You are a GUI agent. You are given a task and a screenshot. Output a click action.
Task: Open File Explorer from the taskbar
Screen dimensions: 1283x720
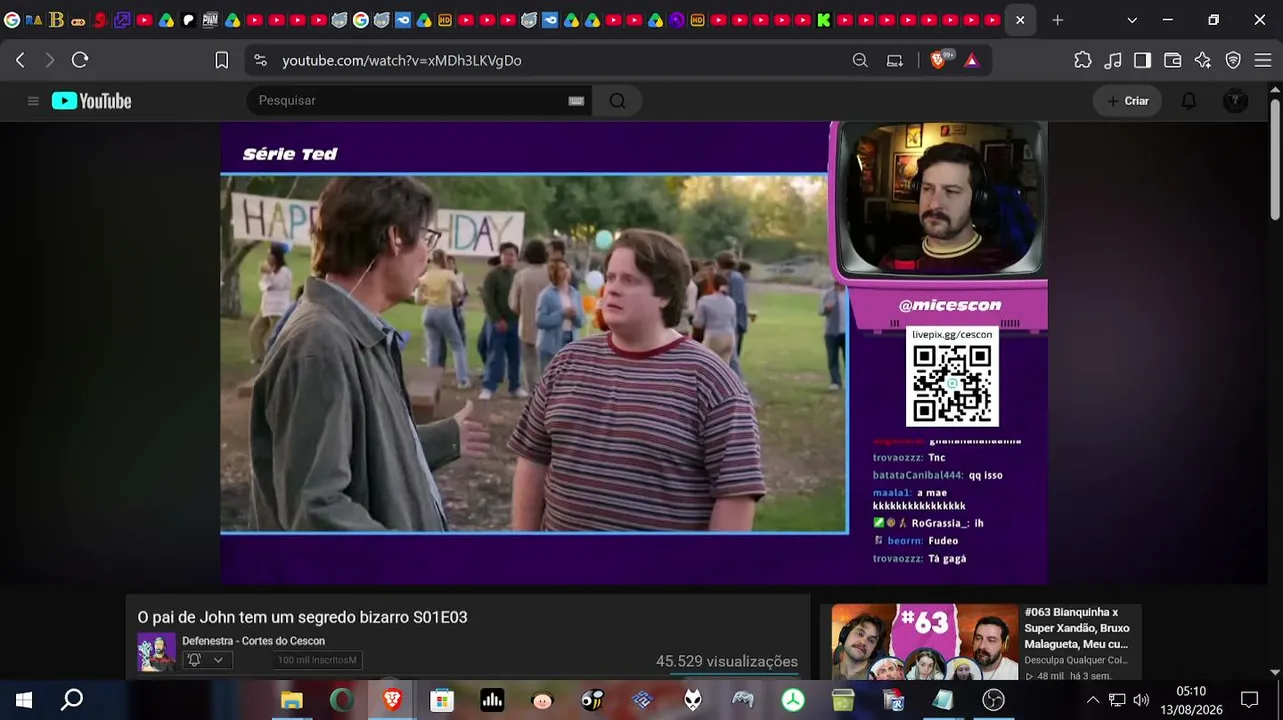[291, 700]
